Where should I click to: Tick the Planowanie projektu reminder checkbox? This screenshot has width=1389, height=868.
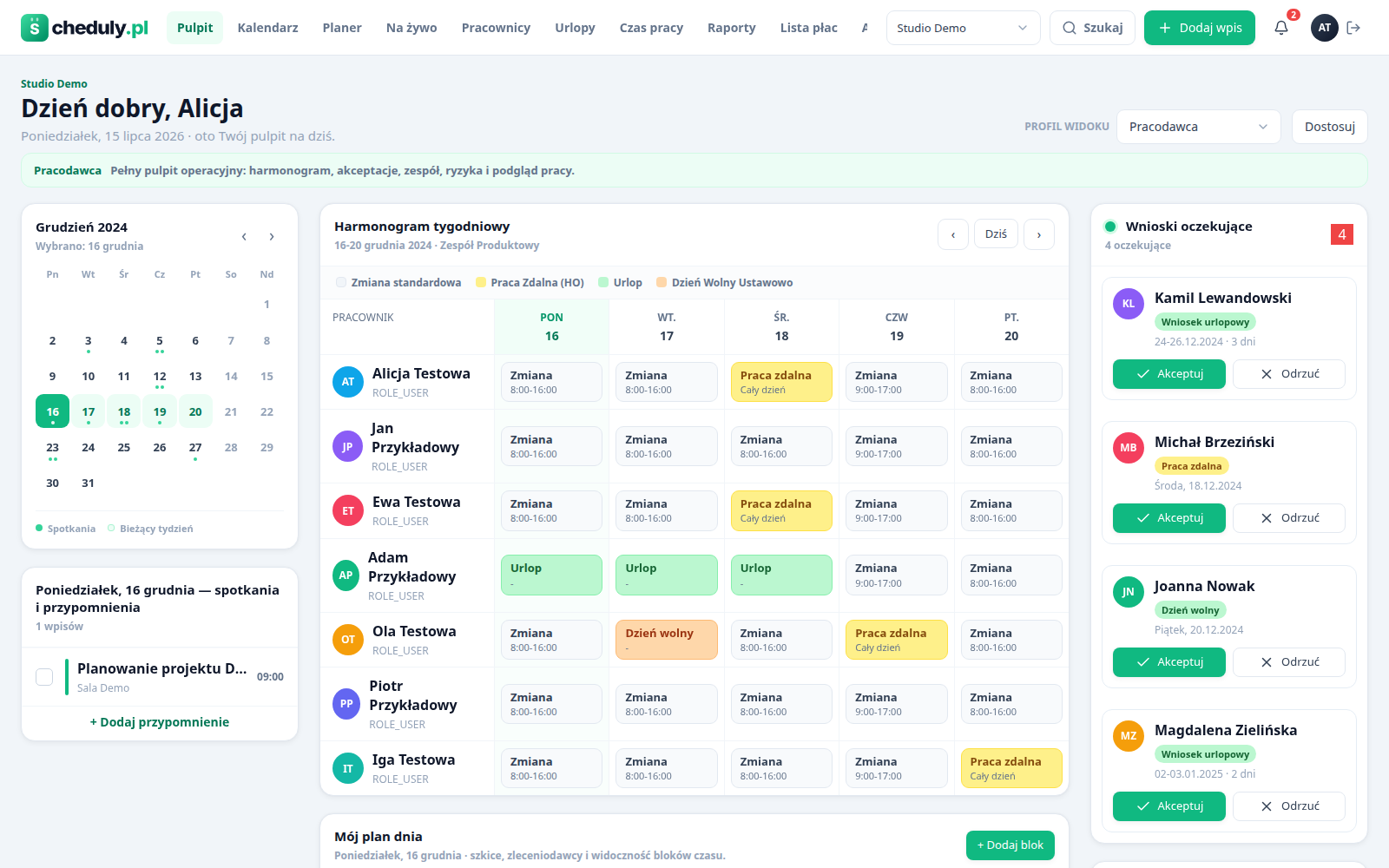[x=44, y=677]
